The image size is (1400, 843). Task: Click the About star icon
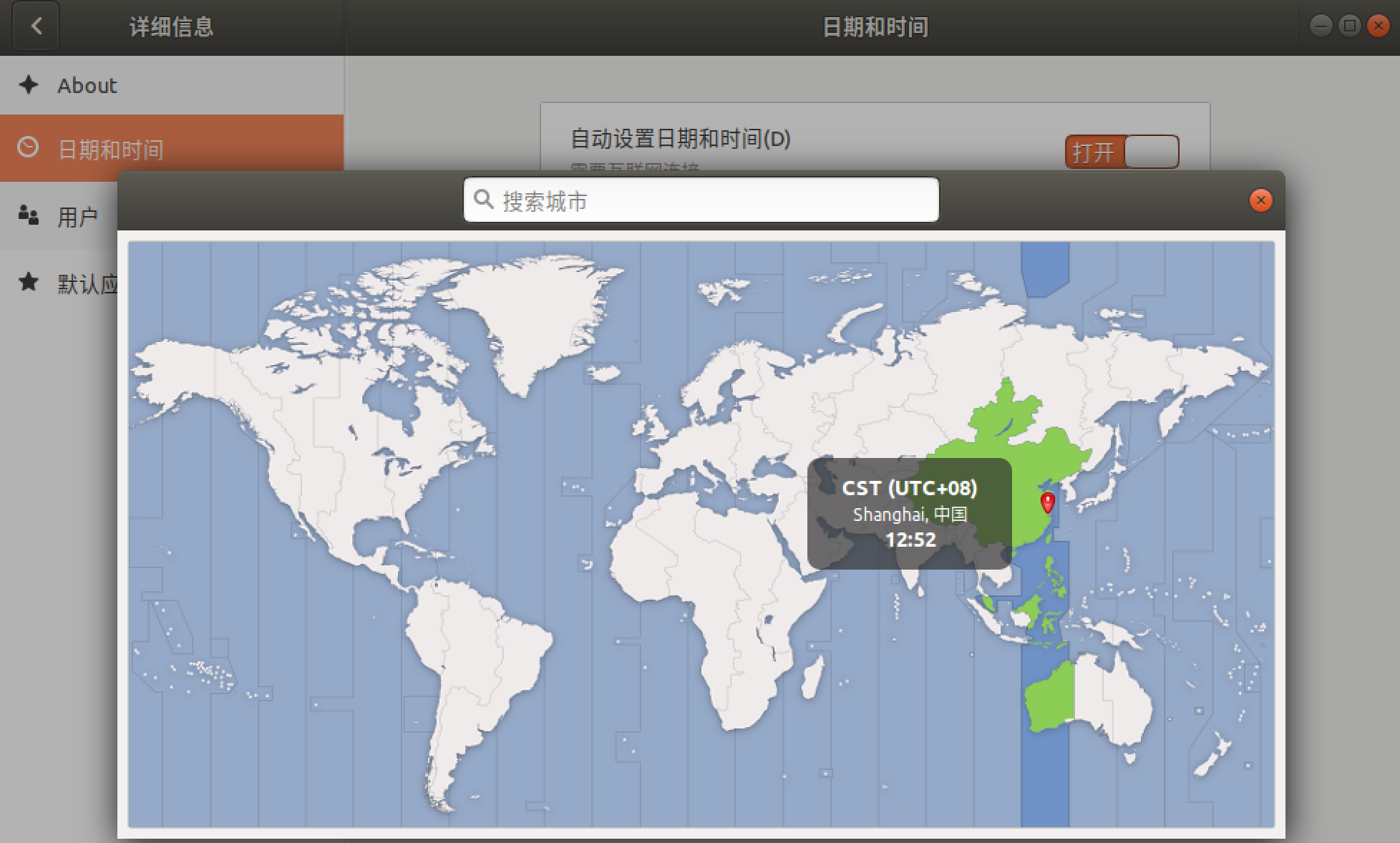pyautogui.click(x=29, y=85)
